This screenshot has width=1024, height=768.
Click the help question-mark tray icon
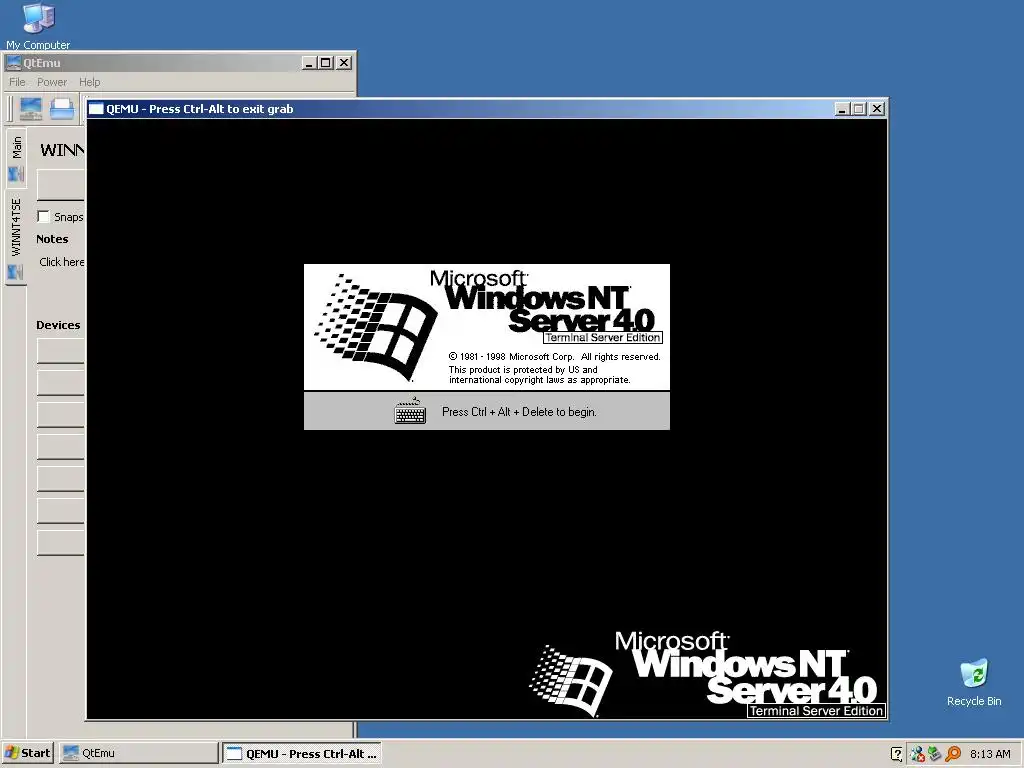tap(897, 754)
